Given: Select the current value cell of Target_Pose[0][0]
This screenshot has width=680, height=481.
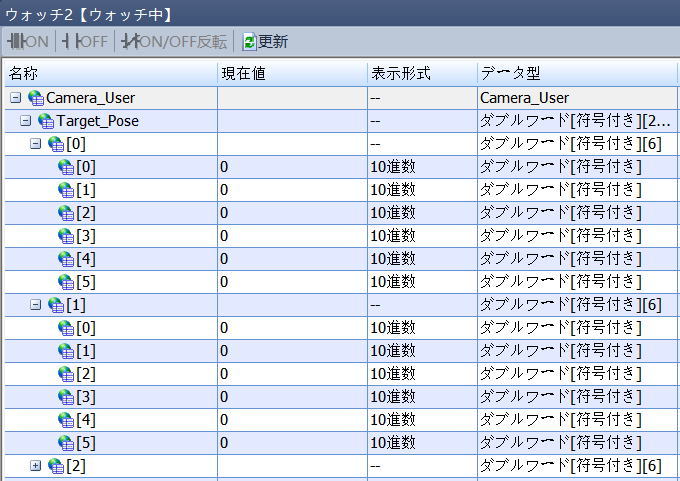Looking at the screenshot, I should 291,167.
